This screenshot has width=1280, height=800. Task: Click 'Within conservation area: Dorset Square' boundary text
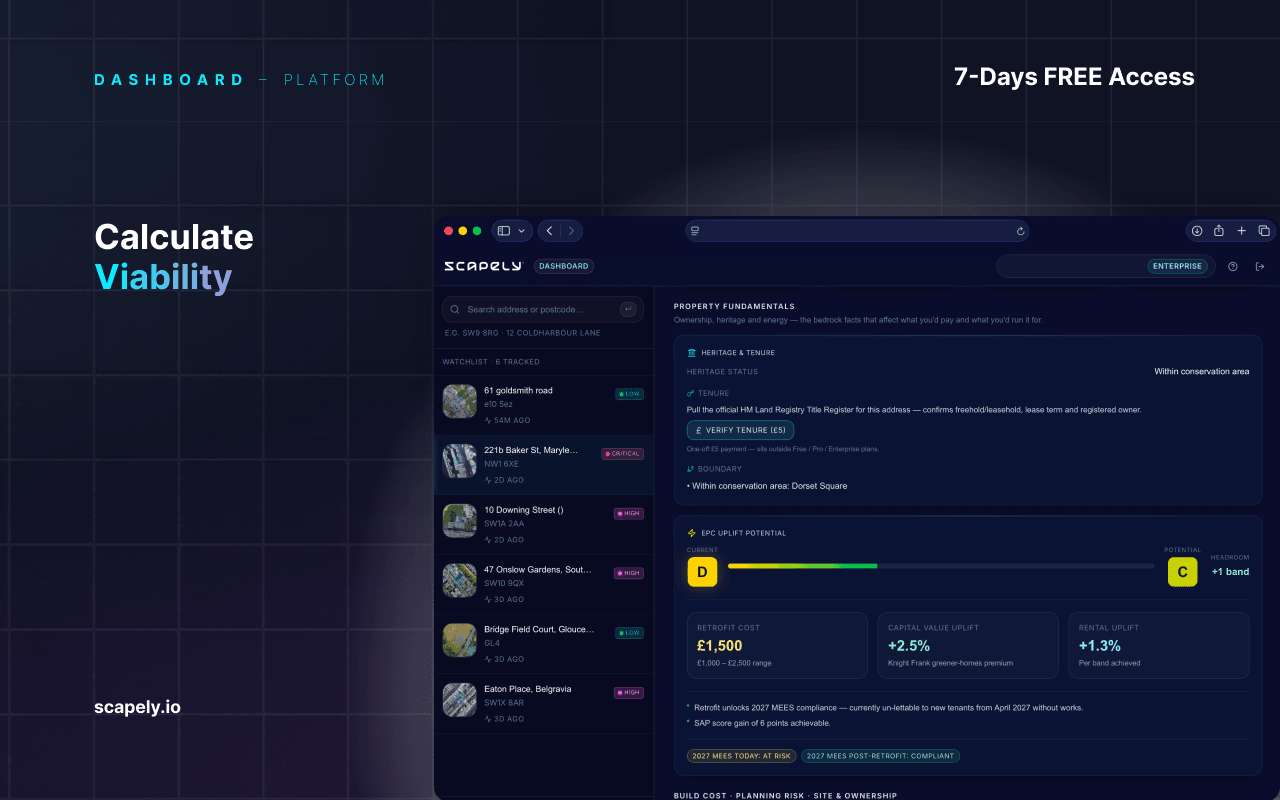[x=767, y=486]
